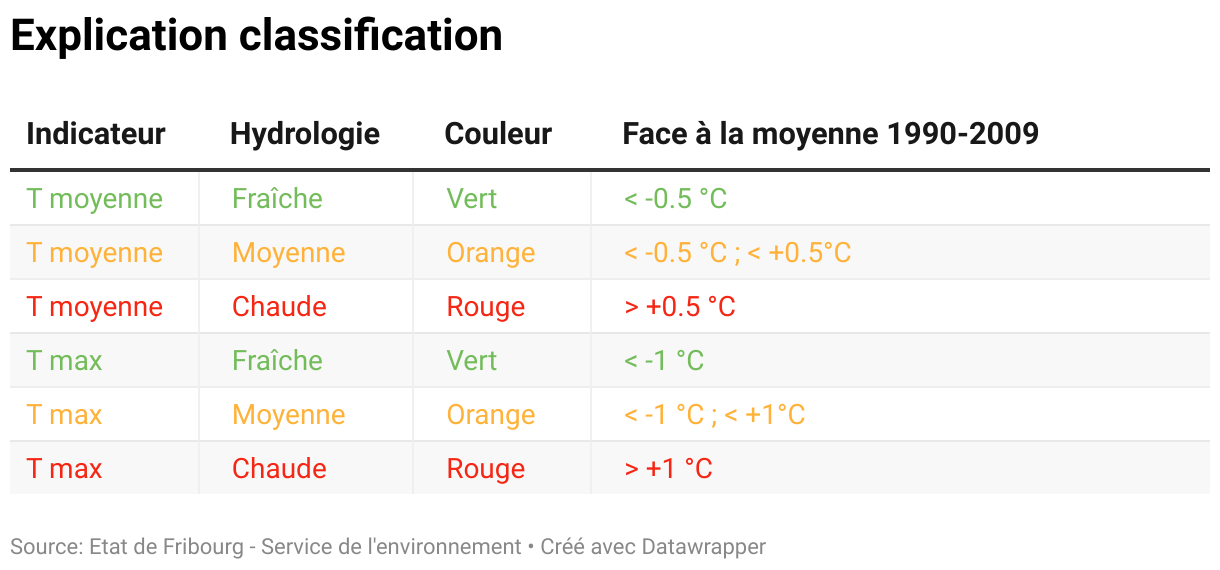Click the 'Explication classification' title
Viewport: 1220px width, 570px height.
point(256,37)
